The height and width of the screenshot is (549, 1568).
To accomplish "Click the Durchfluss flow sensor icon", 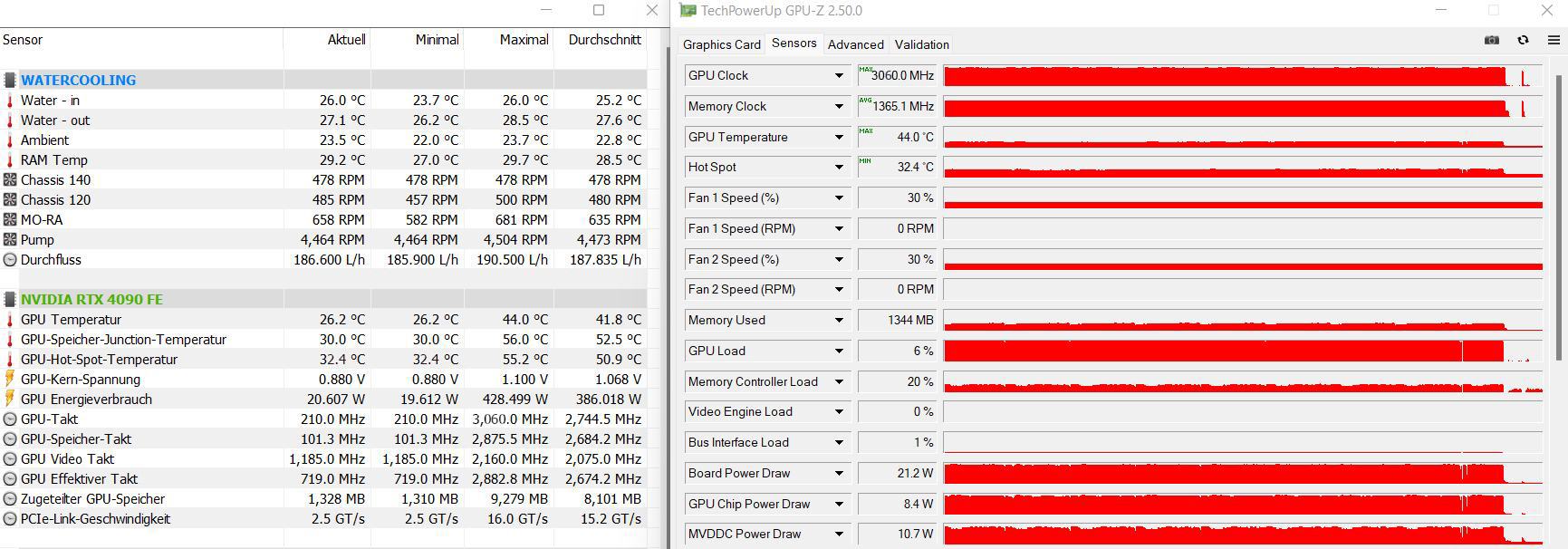I will coord(10,259).
